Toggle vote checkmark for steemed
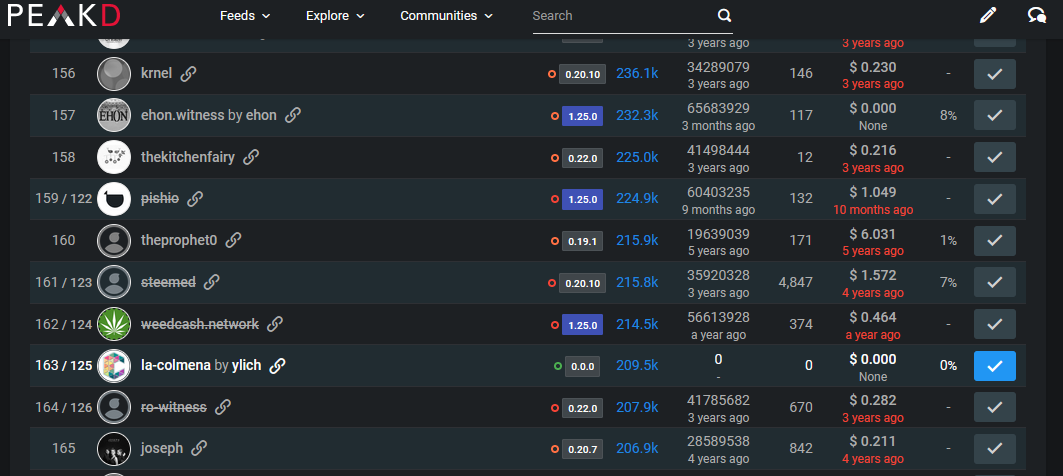The image size is (1063, 476). (x=995, y=282)
